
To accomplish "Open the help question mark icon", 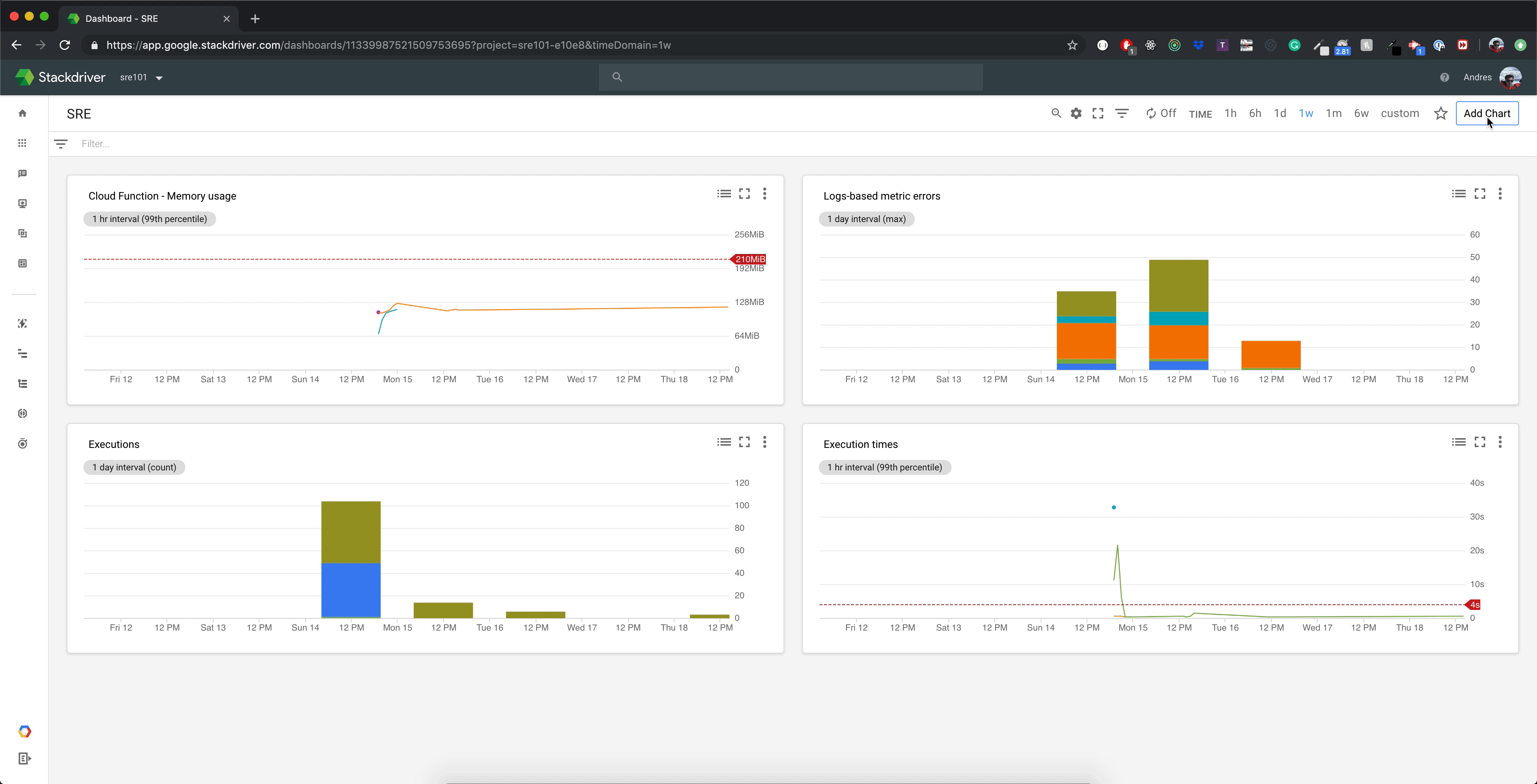I will coord(1445,78).
